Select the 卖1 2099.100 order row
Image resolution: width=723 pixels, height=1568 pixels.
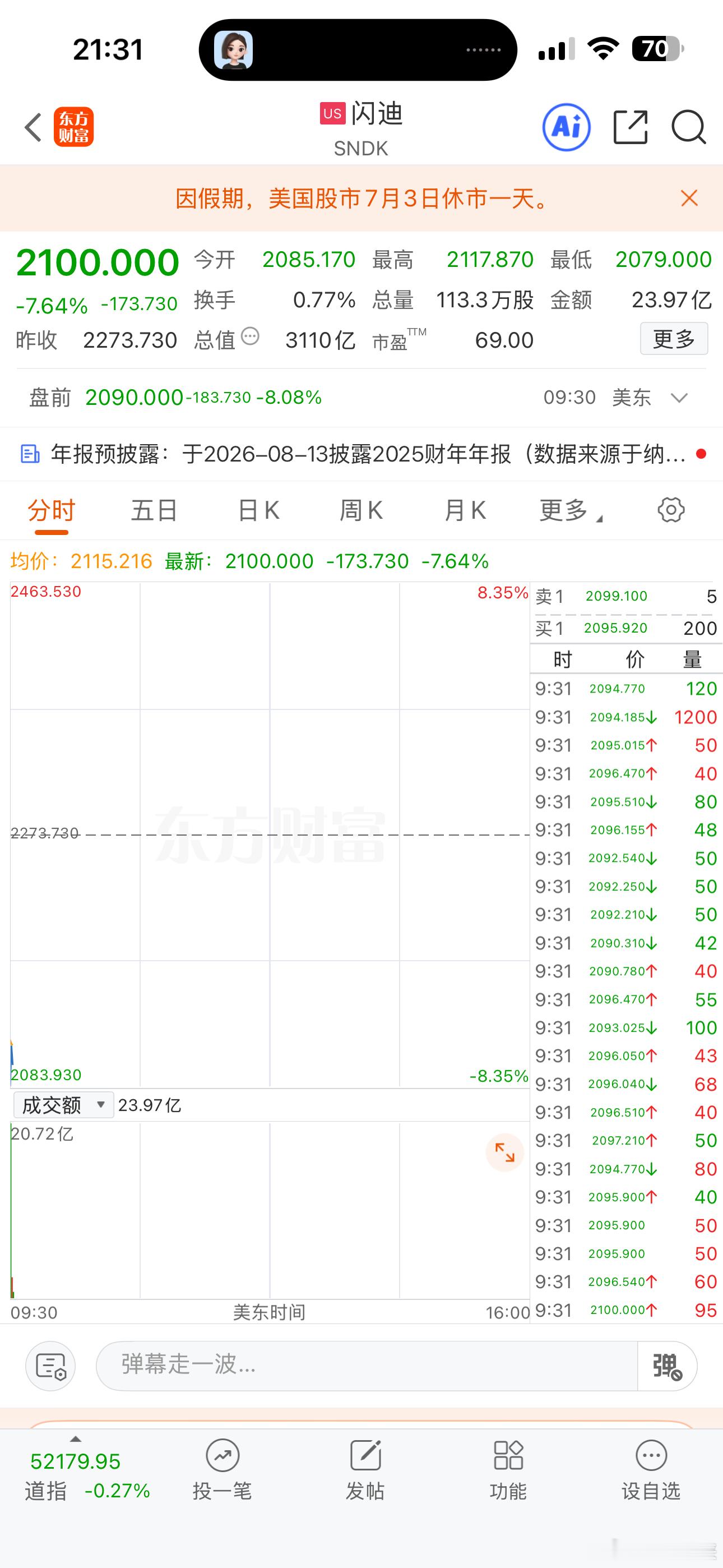(x=625, y=596)
